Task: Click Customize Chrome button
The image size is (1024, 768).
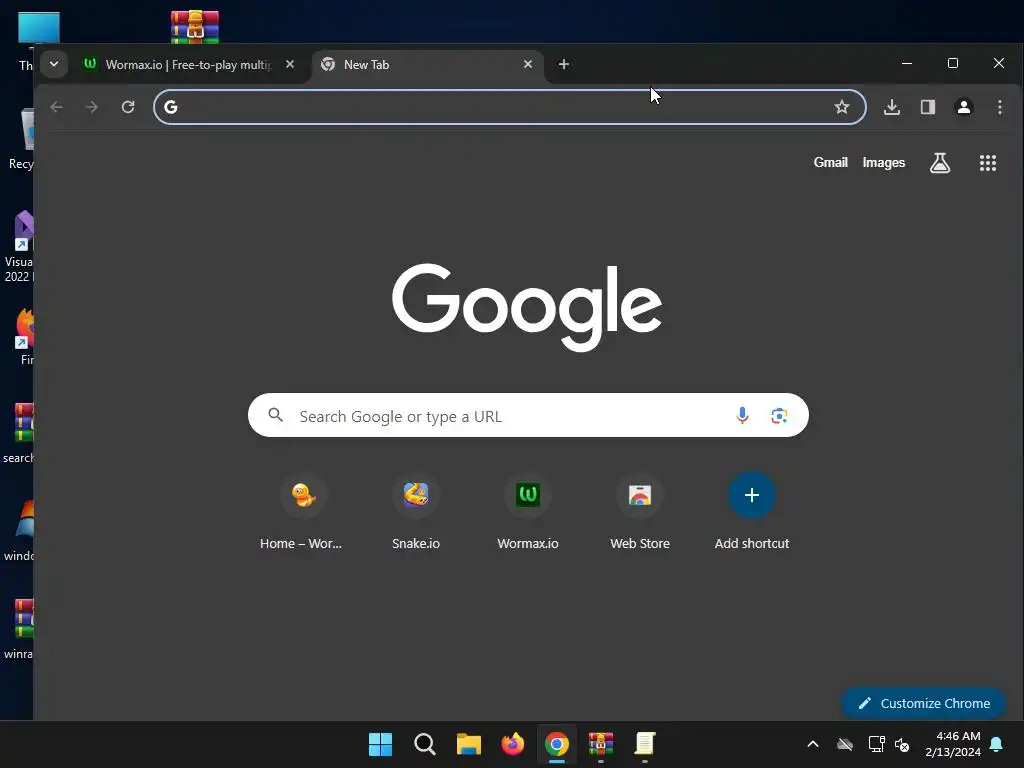Action: pos(923,703)
